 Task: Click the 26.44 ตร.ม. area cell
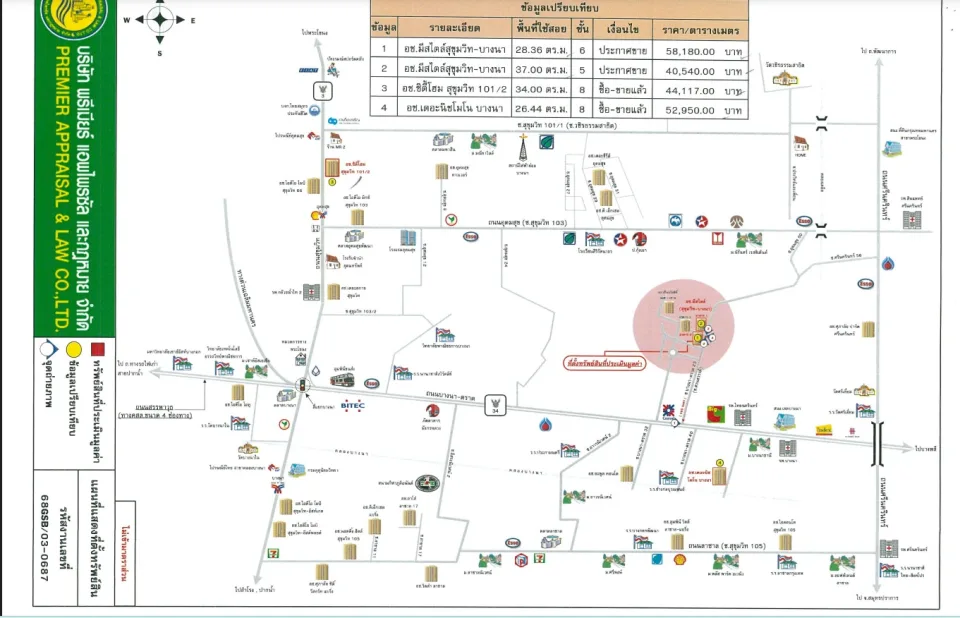tap(541, 108)
